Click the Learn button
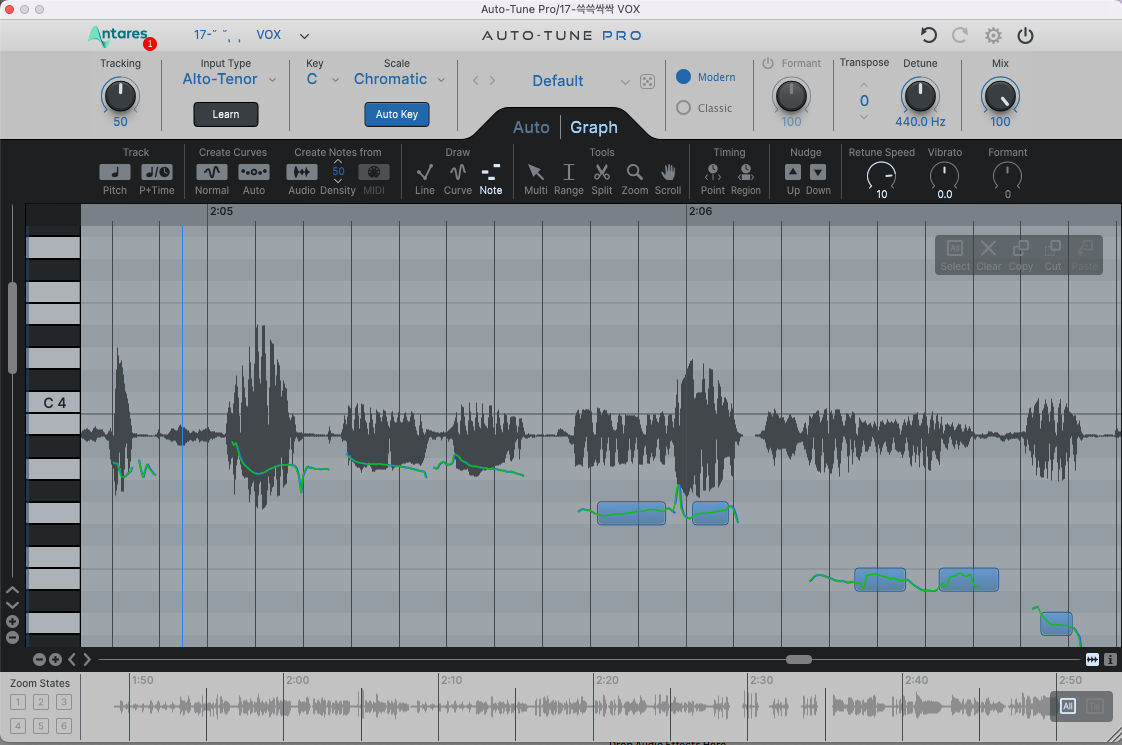This screenshot has height=745, width=1122. pos(225,115)
